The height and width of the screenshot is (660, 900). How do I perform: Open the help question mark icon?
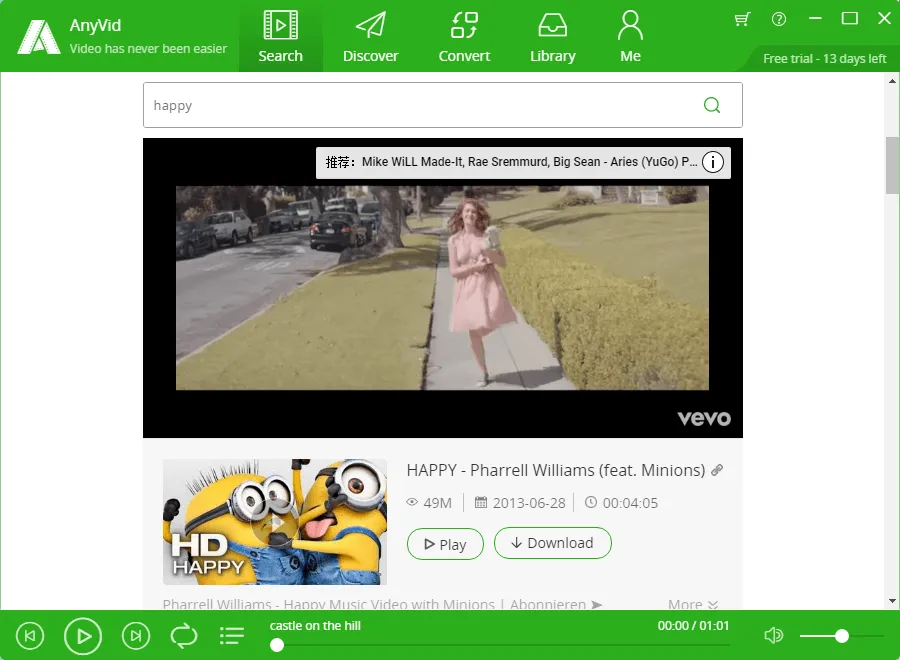(778, 20)
